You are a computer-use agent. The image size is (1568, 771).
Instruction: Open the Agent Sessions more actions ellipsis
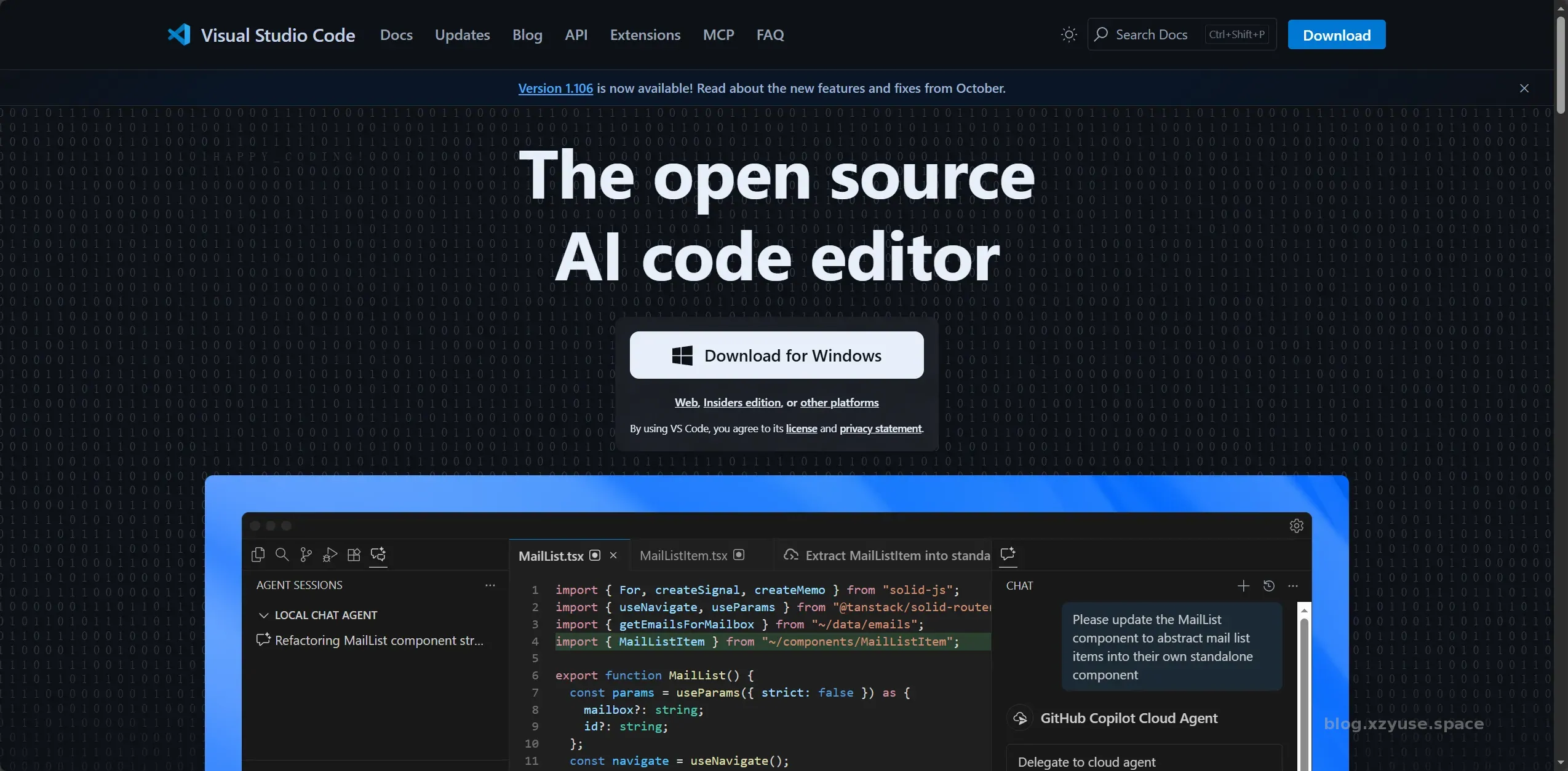(x=490, y=585)
